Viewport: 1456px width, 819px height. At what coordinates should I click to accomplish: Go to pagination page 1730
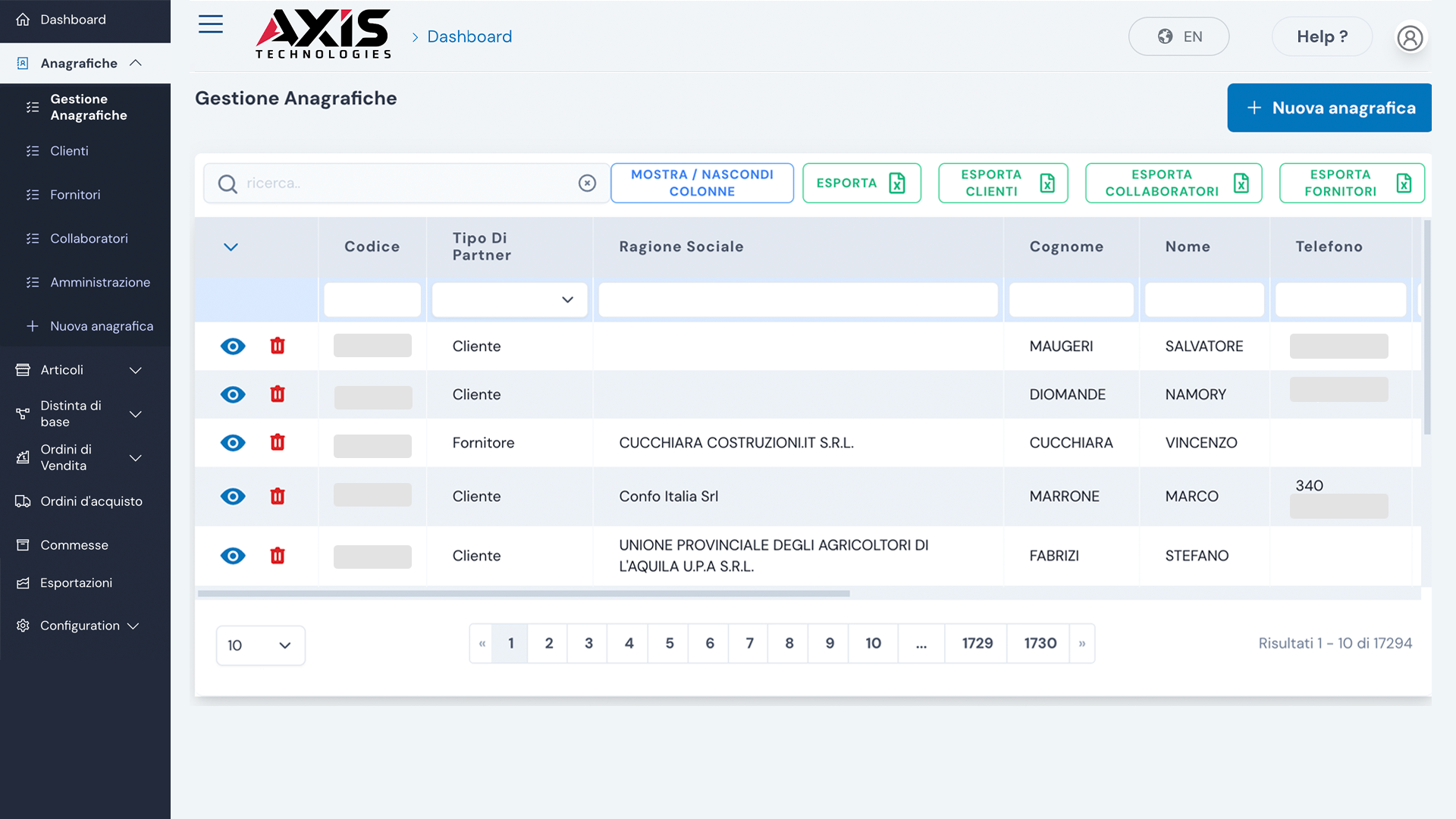pyautogui.click(x=1040, y=643)
